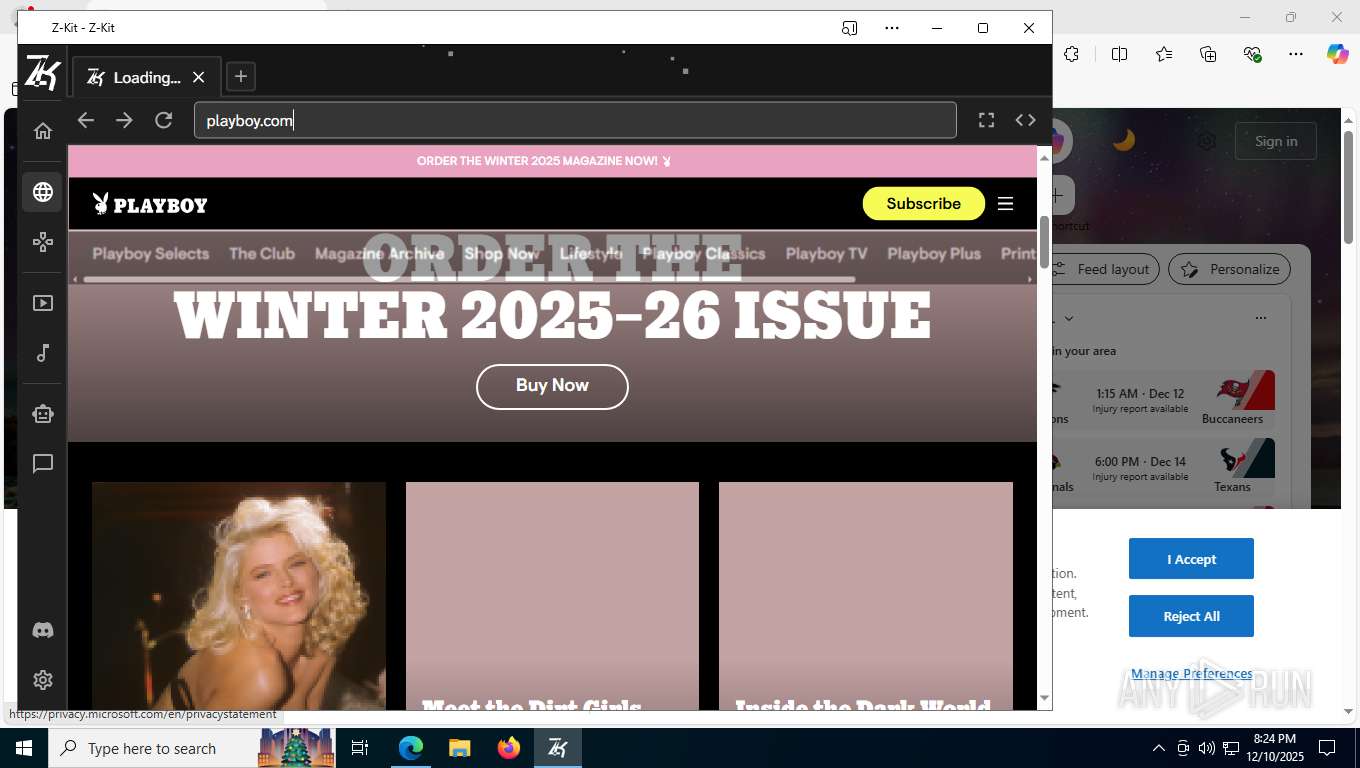Open the sports card three-dot menu
The height and width of the screenshot is (768, 1360).
[x=1260, y=318]
